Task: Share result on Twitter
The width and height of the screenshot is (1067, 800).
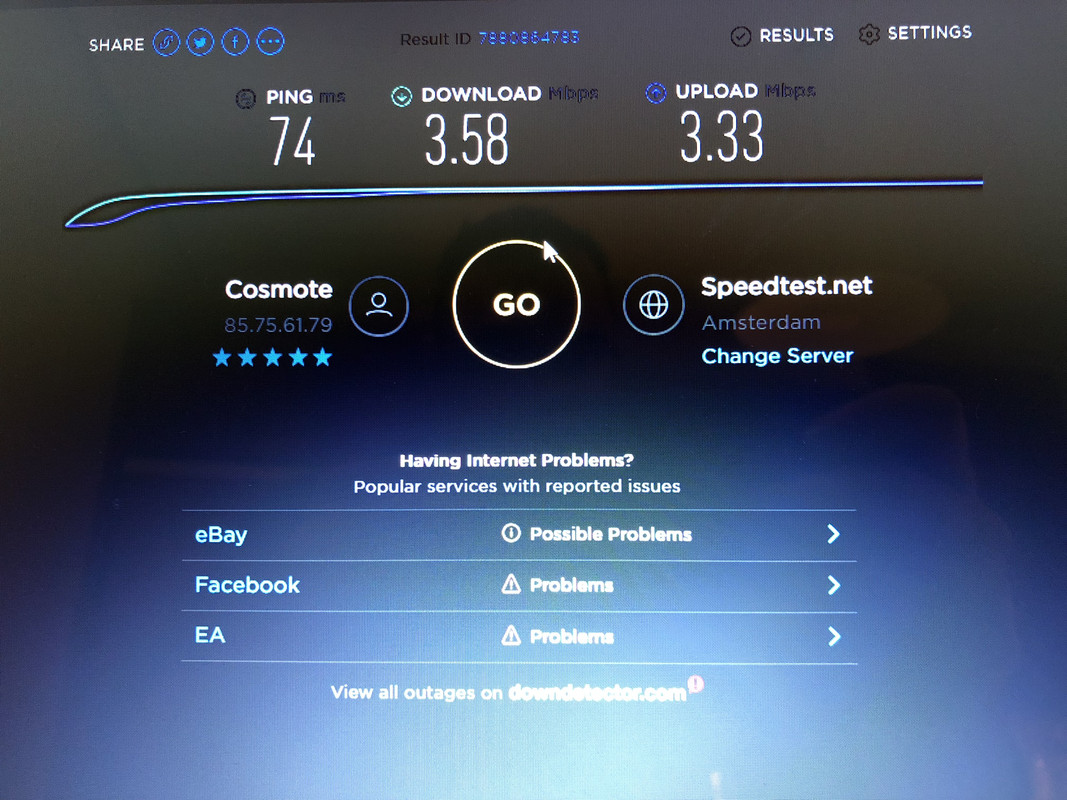Action: (200, 43)
